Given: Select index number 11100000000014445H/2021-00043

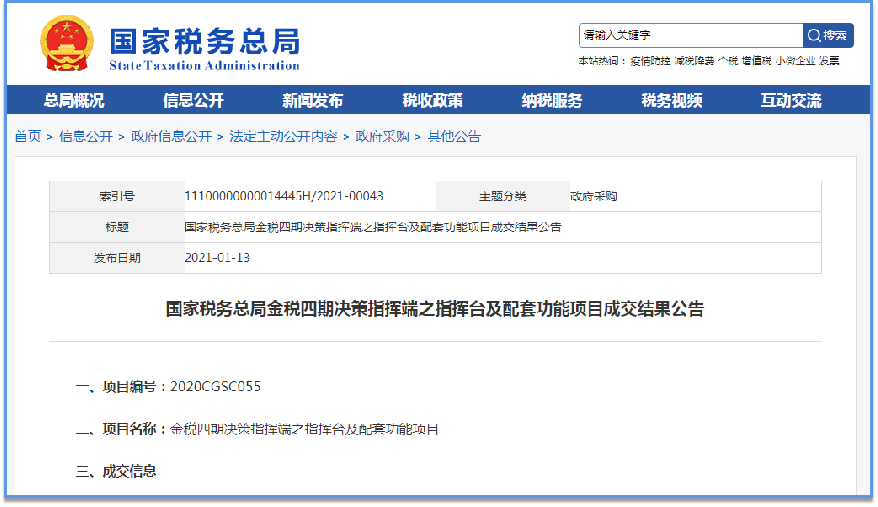Looking at the screenshot, I should coord(284,196).
